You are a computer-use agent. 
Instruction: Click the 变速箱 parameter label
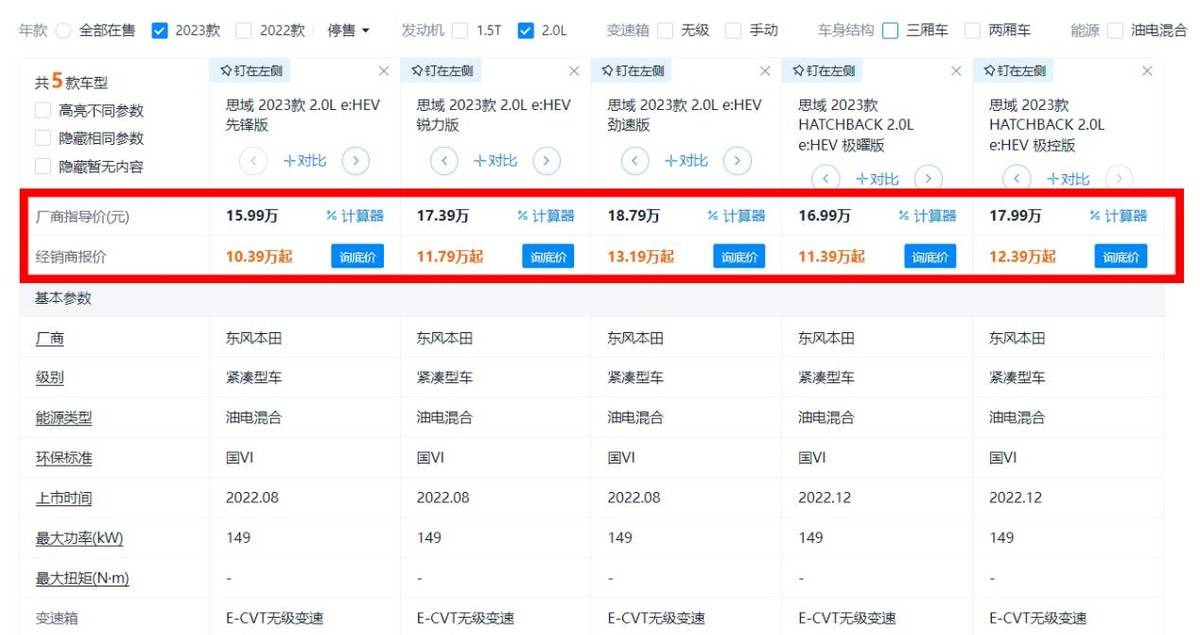coord(56,618)
